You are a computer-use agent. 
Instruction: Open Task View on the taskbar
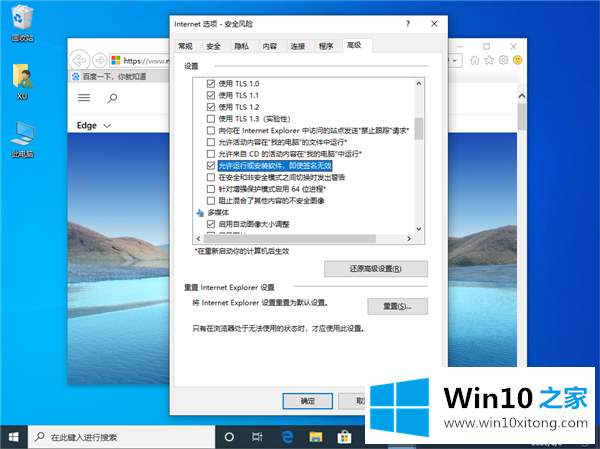click(257, 437)
